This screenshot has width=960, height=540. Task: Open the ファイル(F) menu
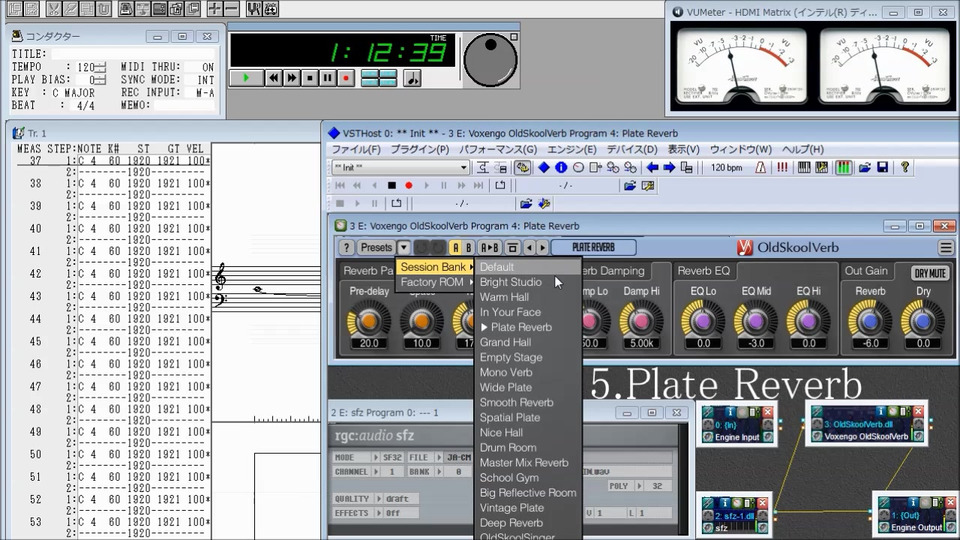(356, 149)
